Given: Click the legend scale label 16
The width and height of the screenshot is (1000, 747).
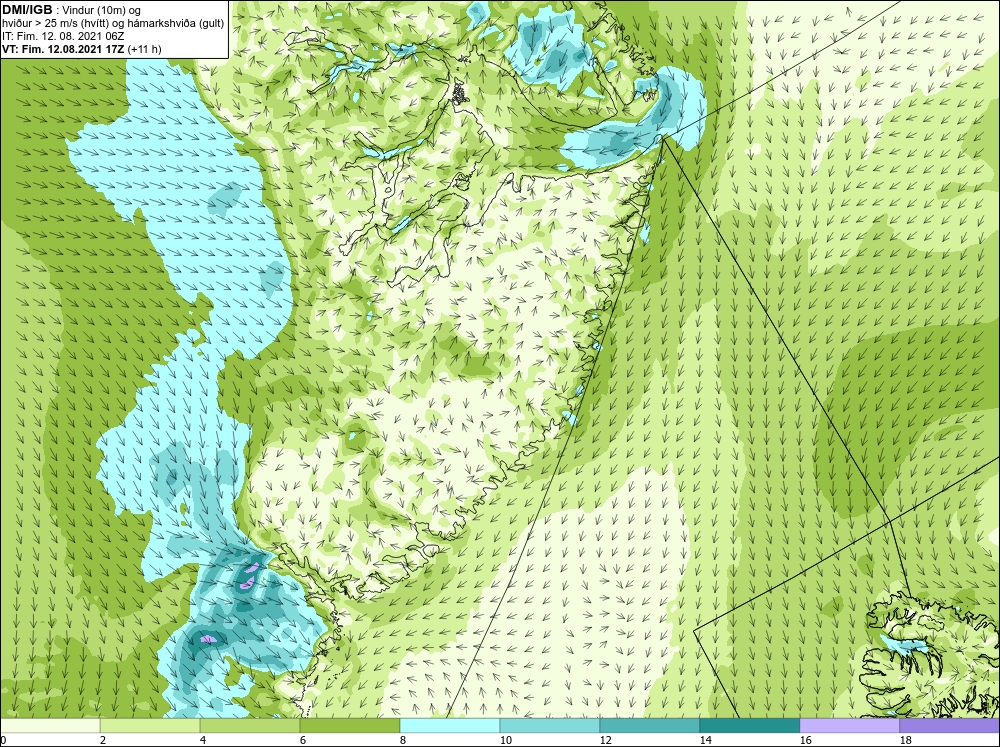Looking at the screenshot, I should pyautogui.click(x=805, y=740).
